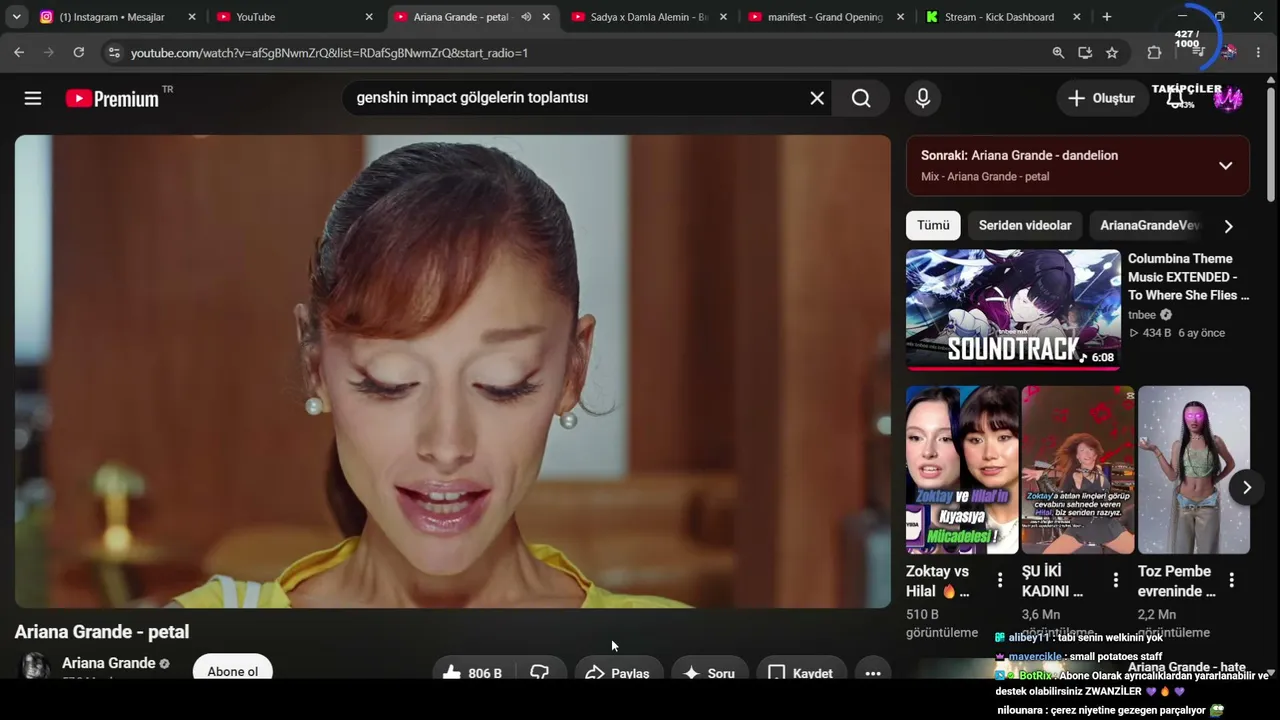Show more filter chips with the arrow
Screen dimensions: 1280x720
pos(1228,226)
